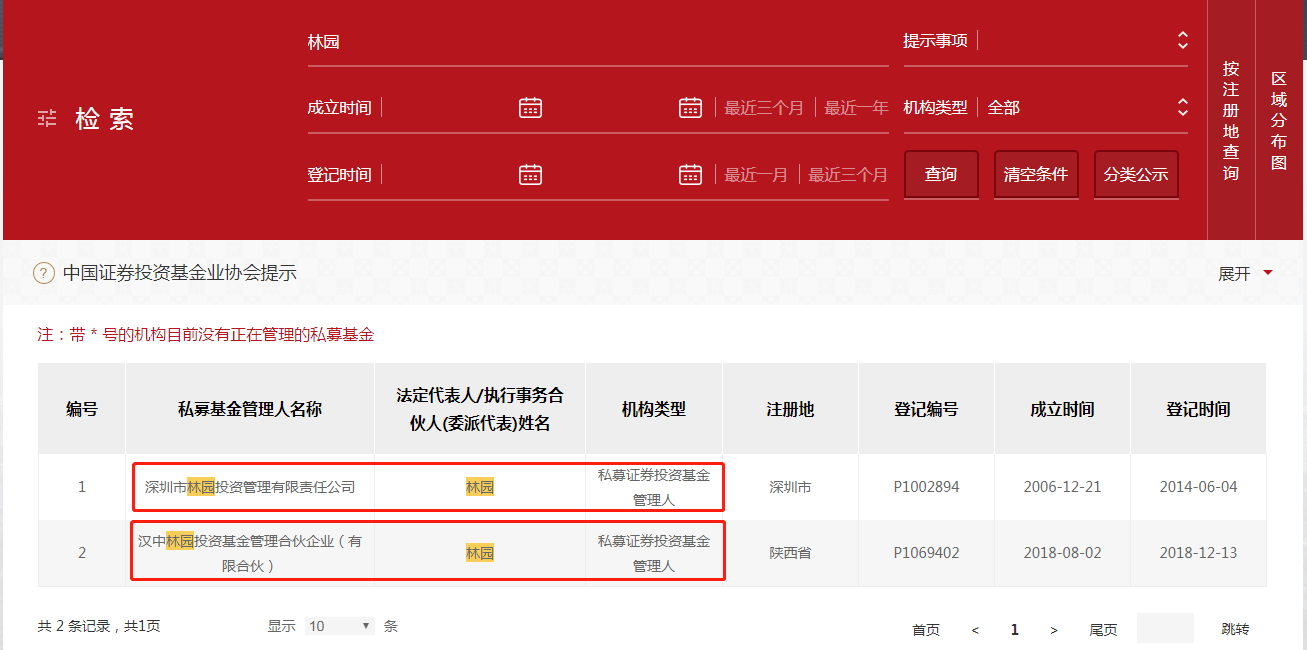Click the page jump input box
1307x650 pixels.
1165,628
